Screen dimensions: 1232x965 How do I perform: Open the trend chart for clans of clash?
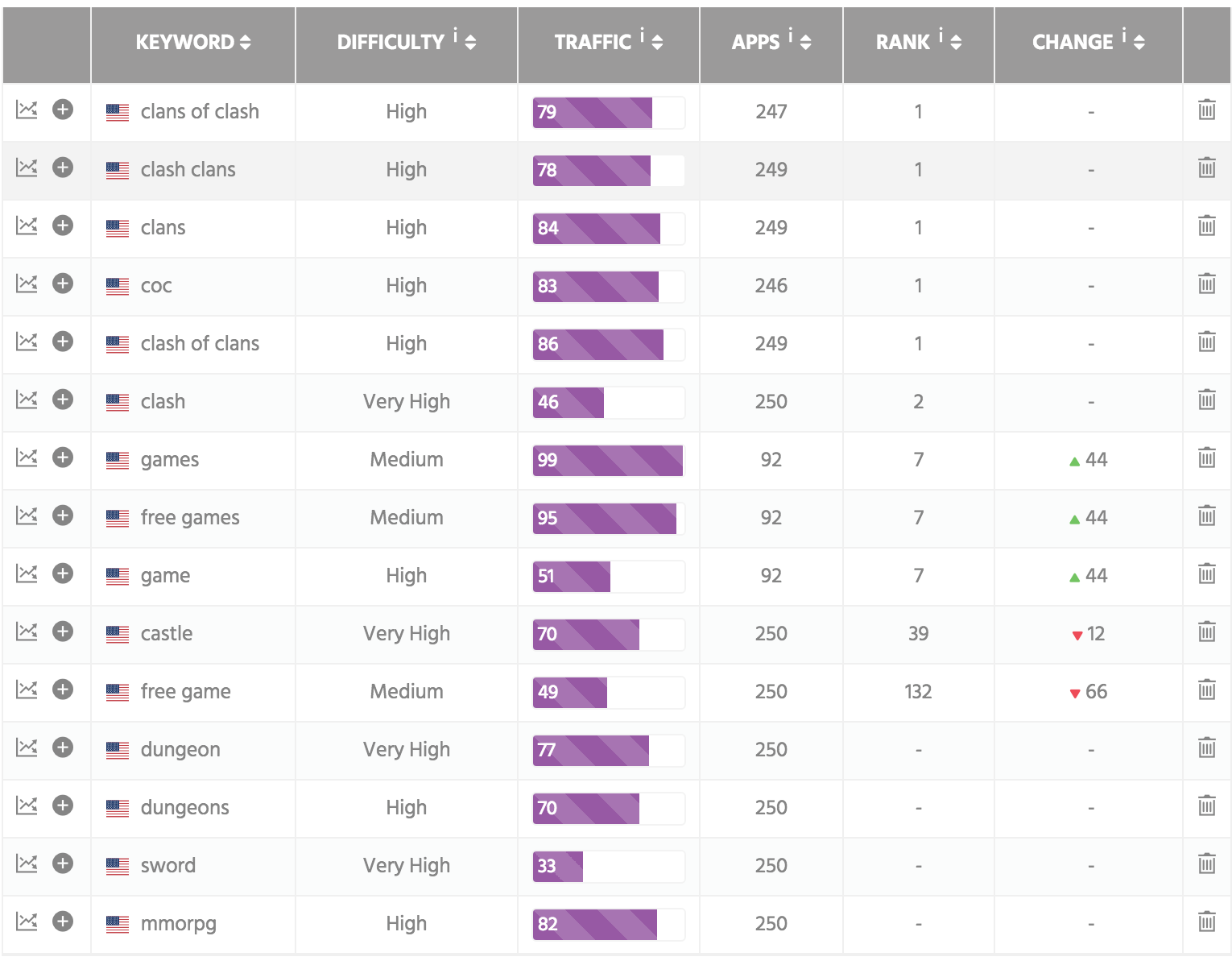[27, 110]
